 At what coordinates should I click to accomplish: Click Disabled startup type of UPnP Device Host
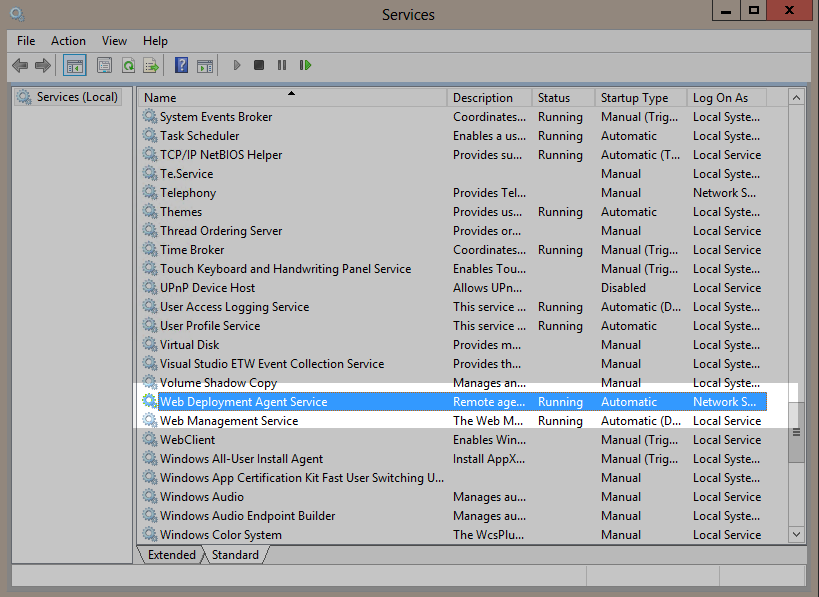[x=623, y=287]
